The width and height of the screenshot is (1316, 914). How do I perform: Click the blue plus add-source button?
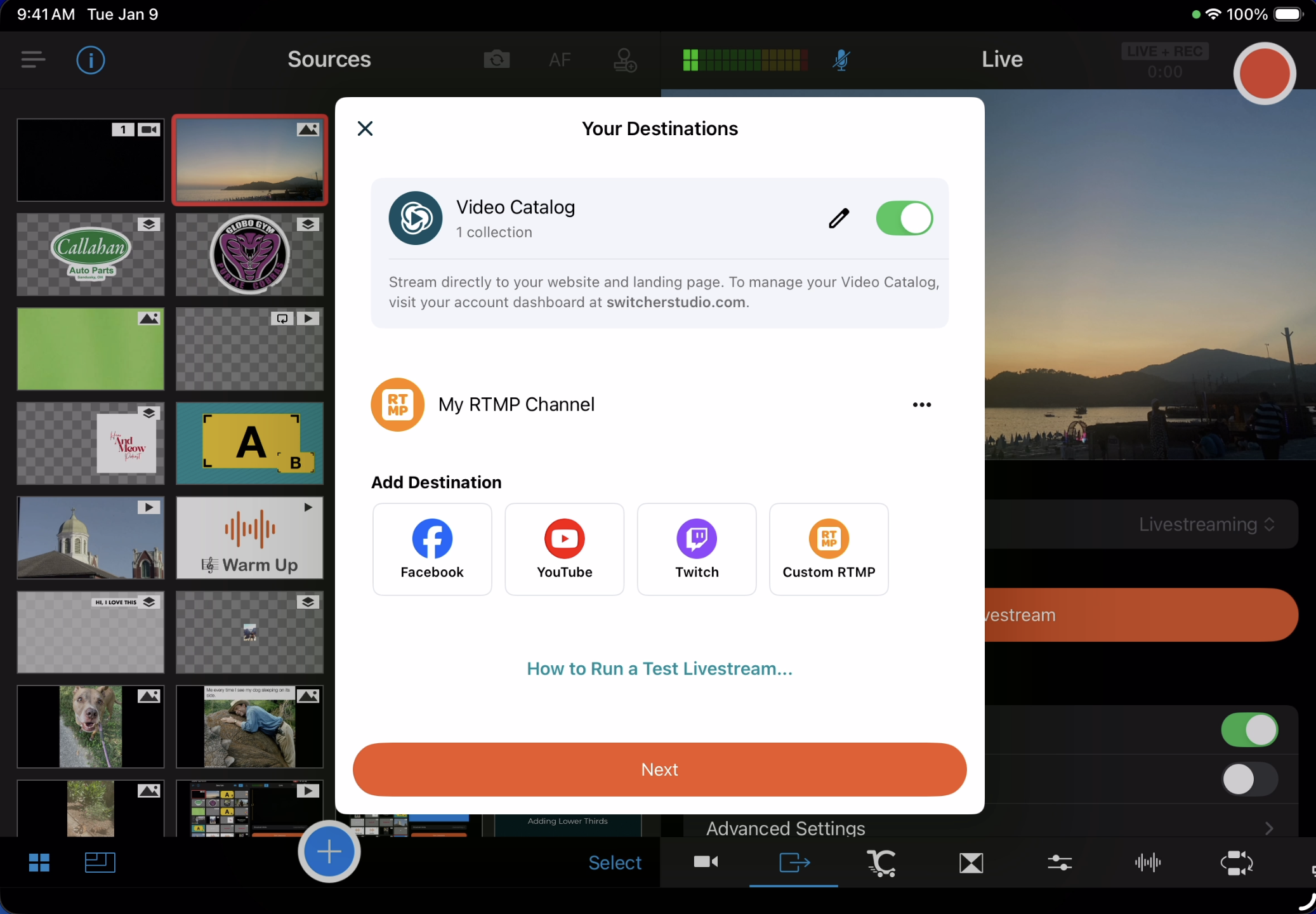click(329, 851)
